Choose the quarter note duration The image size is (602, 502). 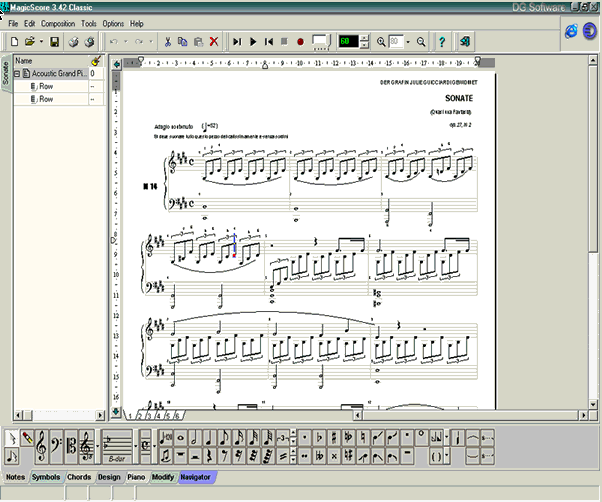point(210,438)
